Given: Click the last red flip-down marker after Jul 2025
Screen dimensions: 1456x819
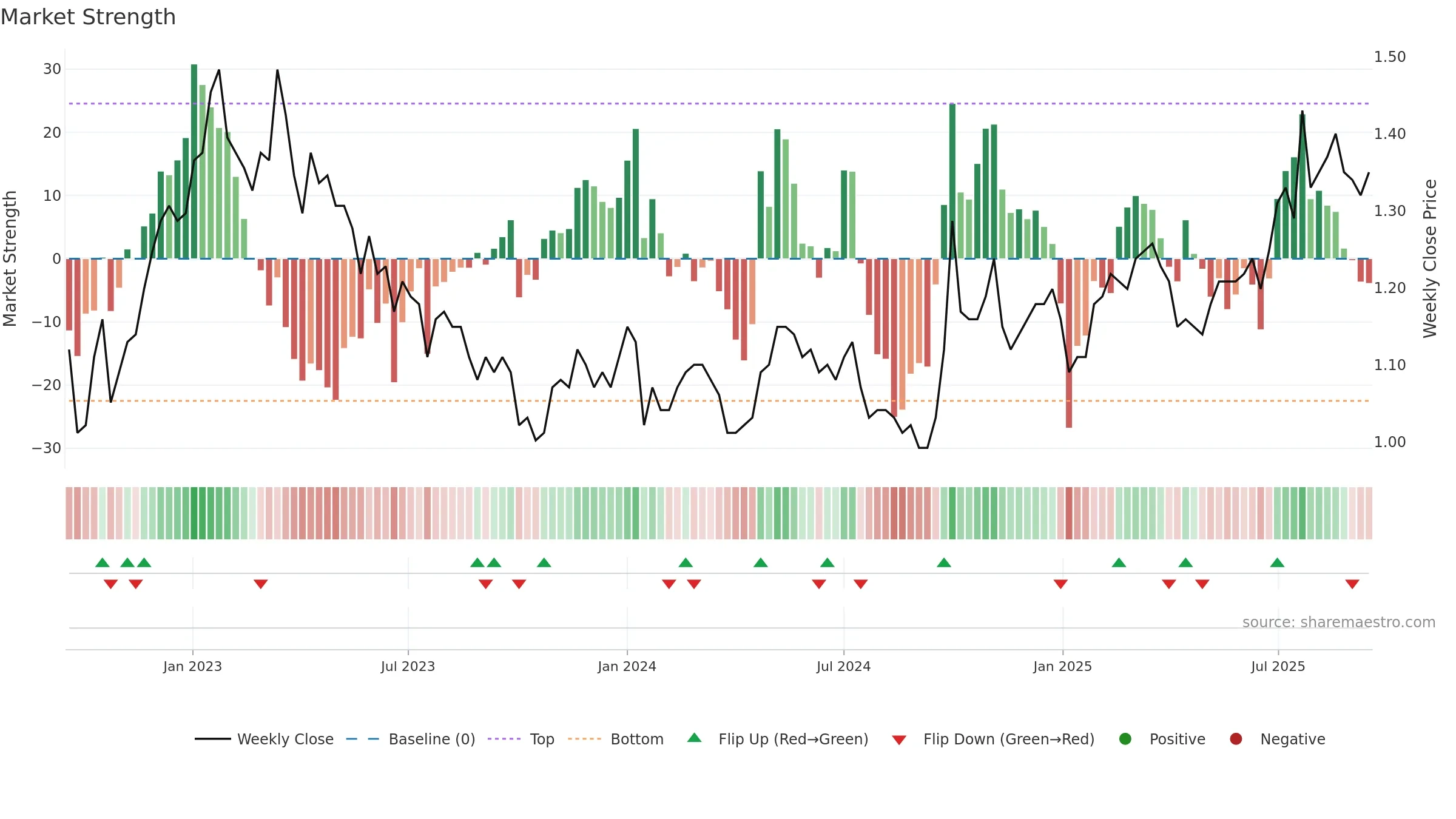Looking at the screenshot, I should [x=1352, y=584].
